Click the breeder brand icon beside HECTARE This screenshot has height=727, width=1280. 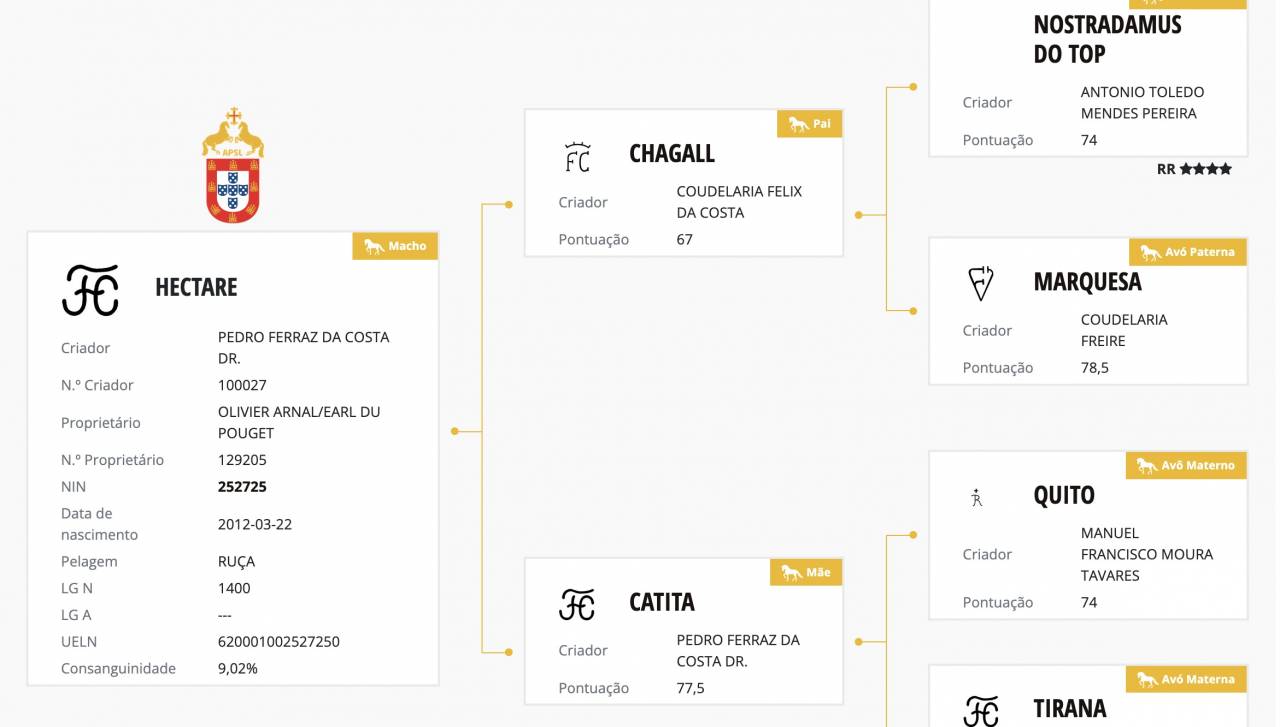(90, 290)
